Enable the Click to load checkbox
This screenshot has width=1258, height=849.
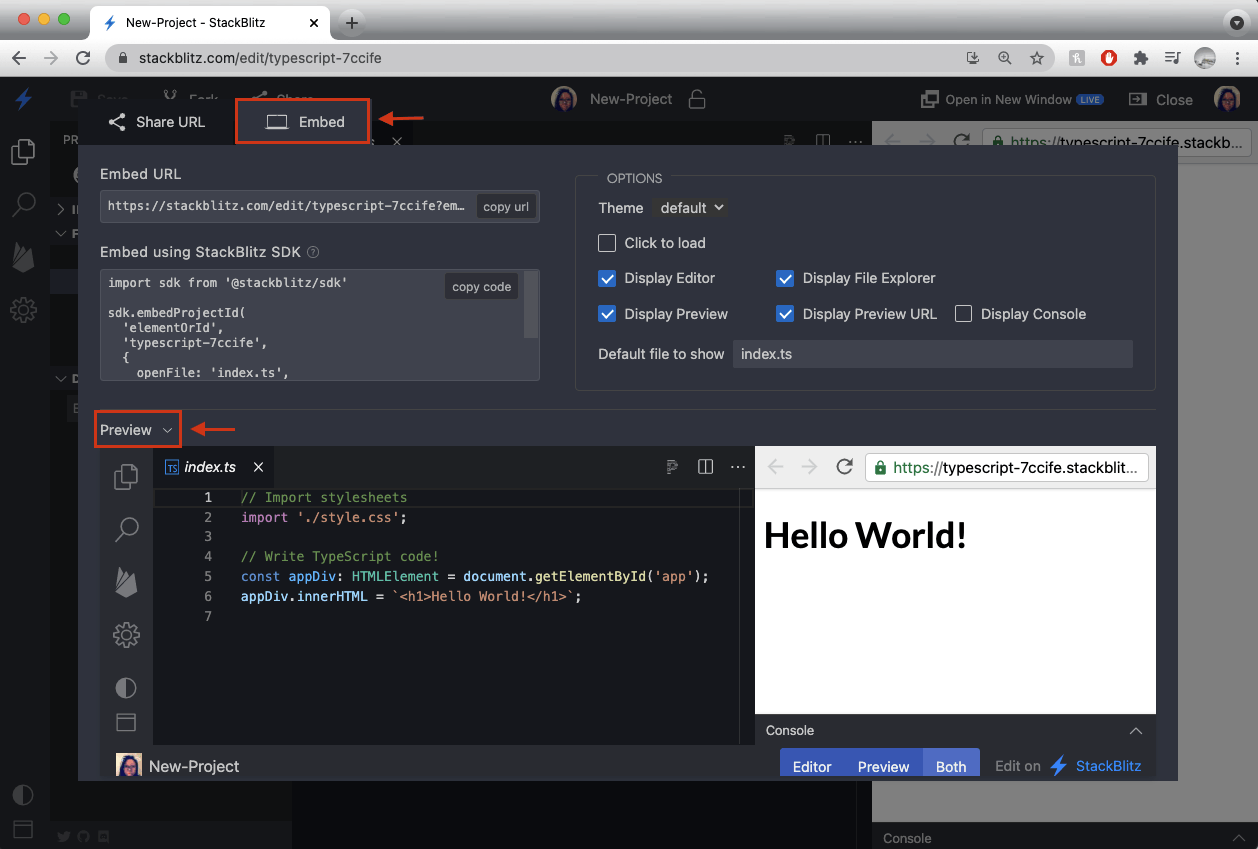[607, 243]
